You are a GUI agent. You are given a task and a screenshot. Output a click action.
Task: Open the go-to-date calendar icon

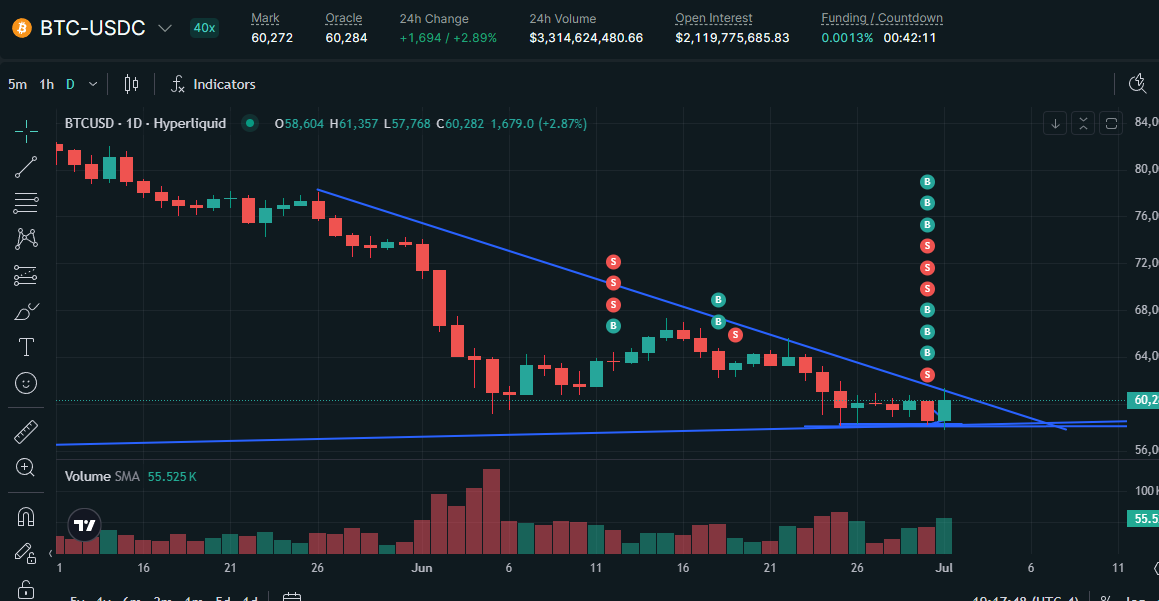292,596
